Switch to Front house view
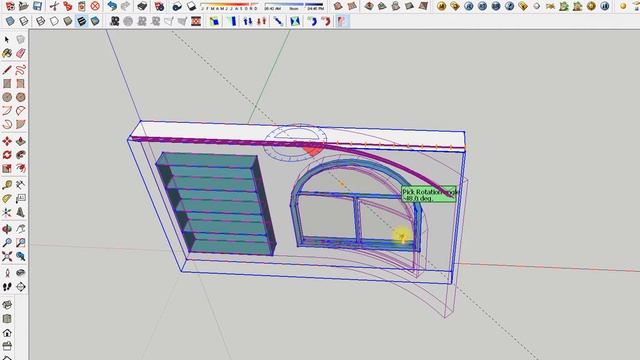640x360 pixels. point(7,333)
